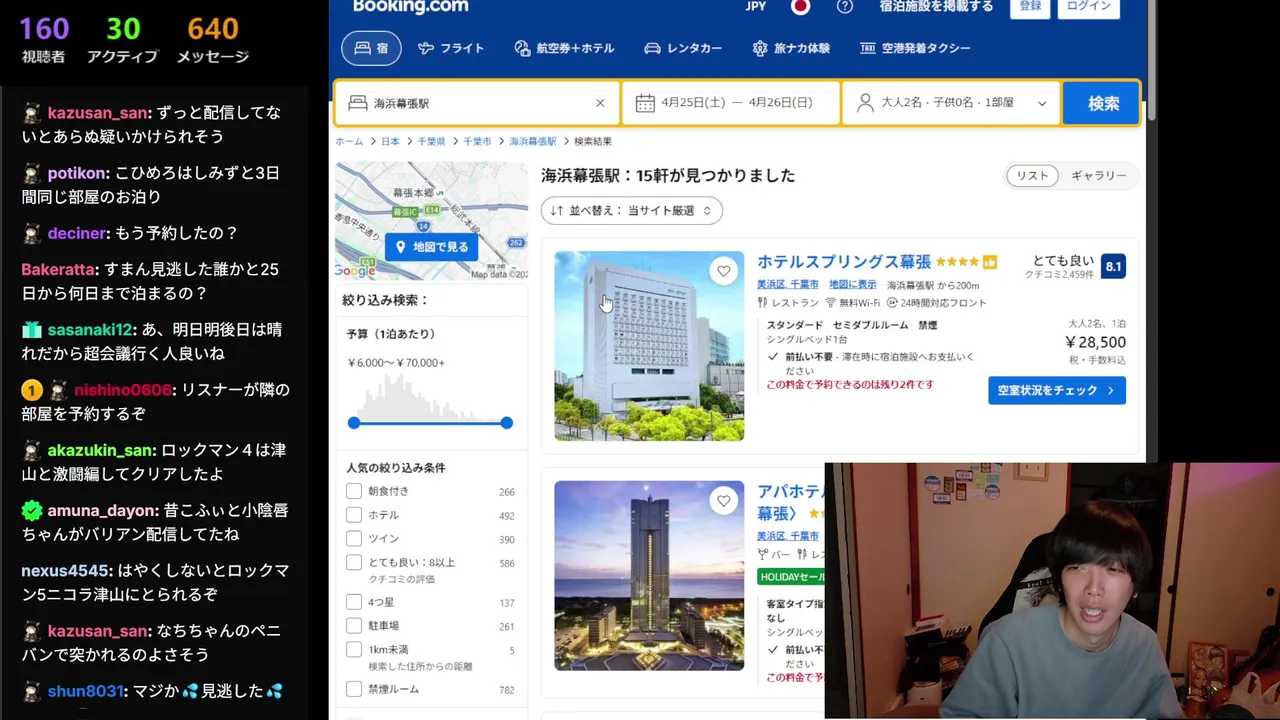Open the ホテルスプリングス幕張 photo thumbnail
Viewport: 1280px width, 720px height.
649,346
